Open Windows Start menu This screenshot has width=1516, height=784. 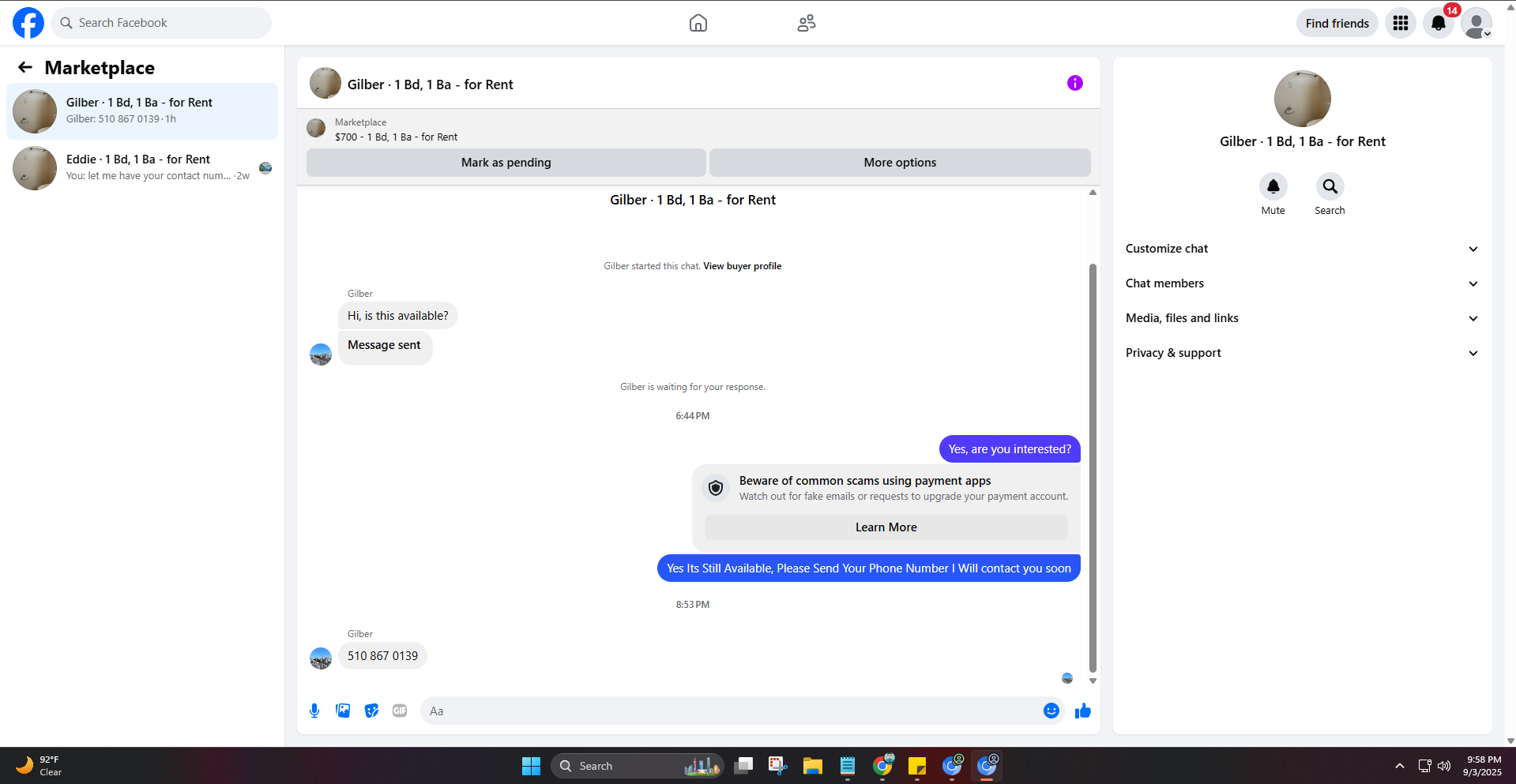click(x=531, y=766)
